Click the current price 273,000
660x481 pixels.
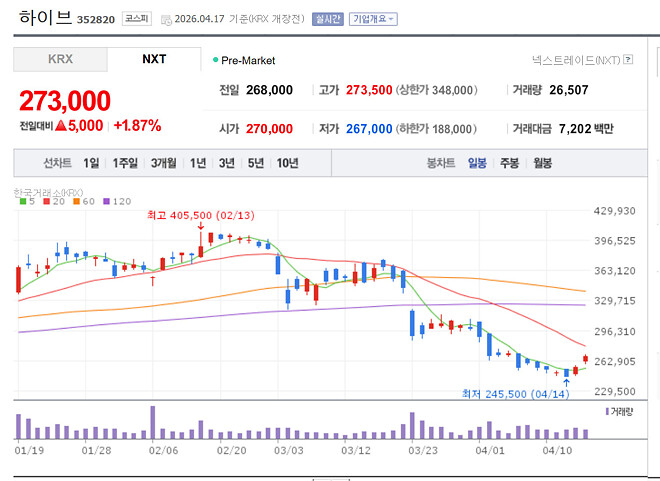point(65,101)
